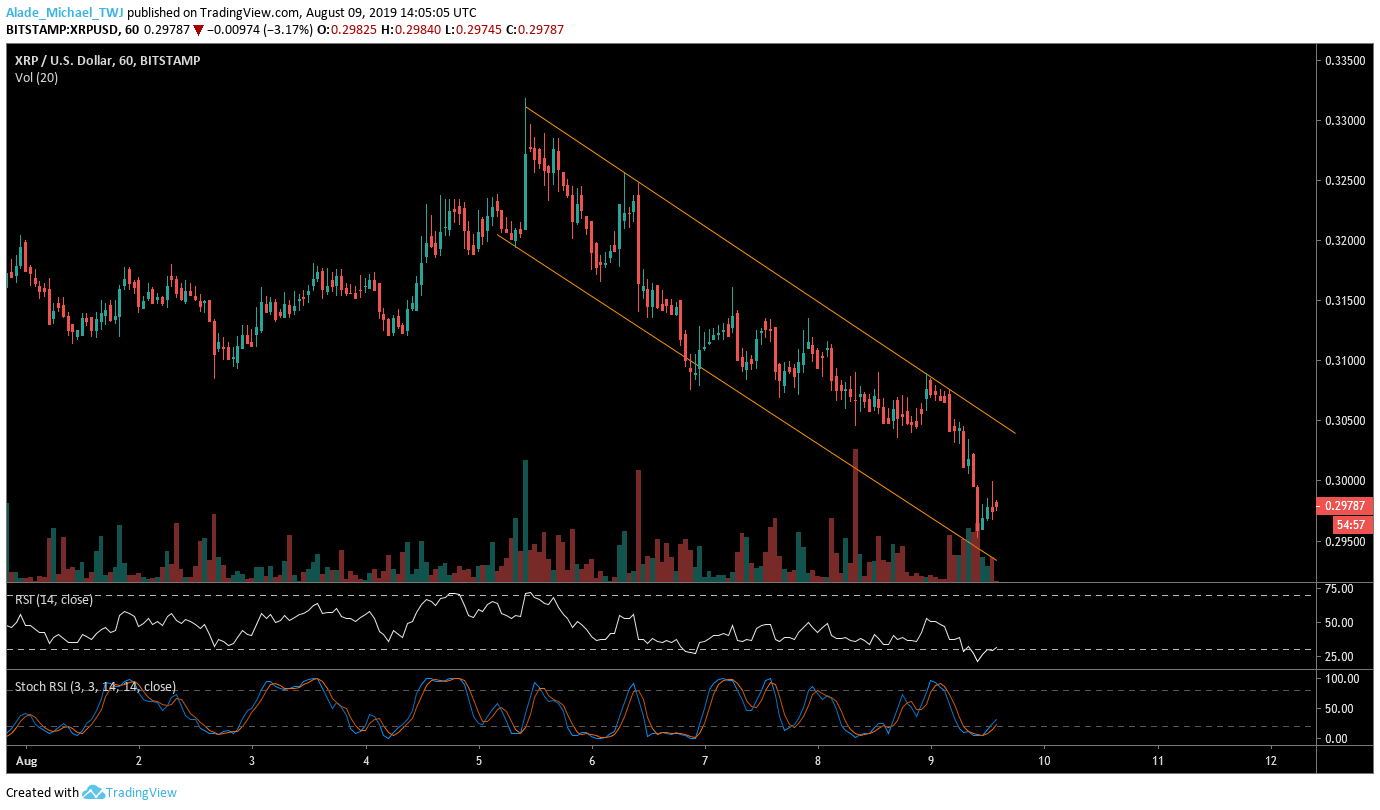Click the day 6 time axis label
This screenshot has width=1380, height=810.
[x=592, y=760]
